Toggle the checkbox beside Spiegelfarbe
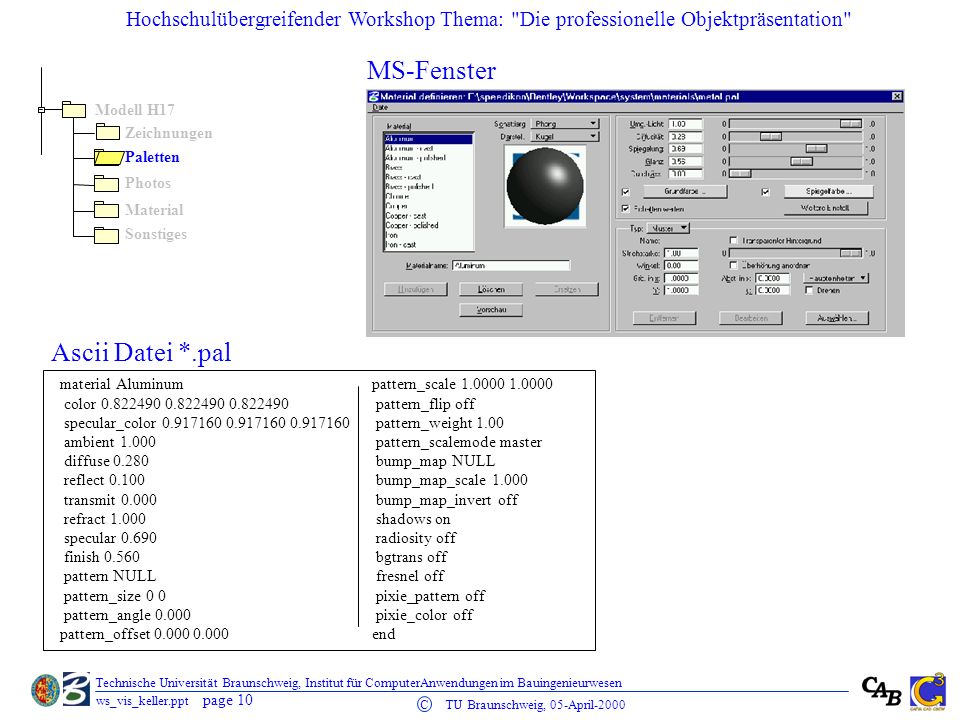The height and width of the screenshot is (720, 960). coord(765,192)
